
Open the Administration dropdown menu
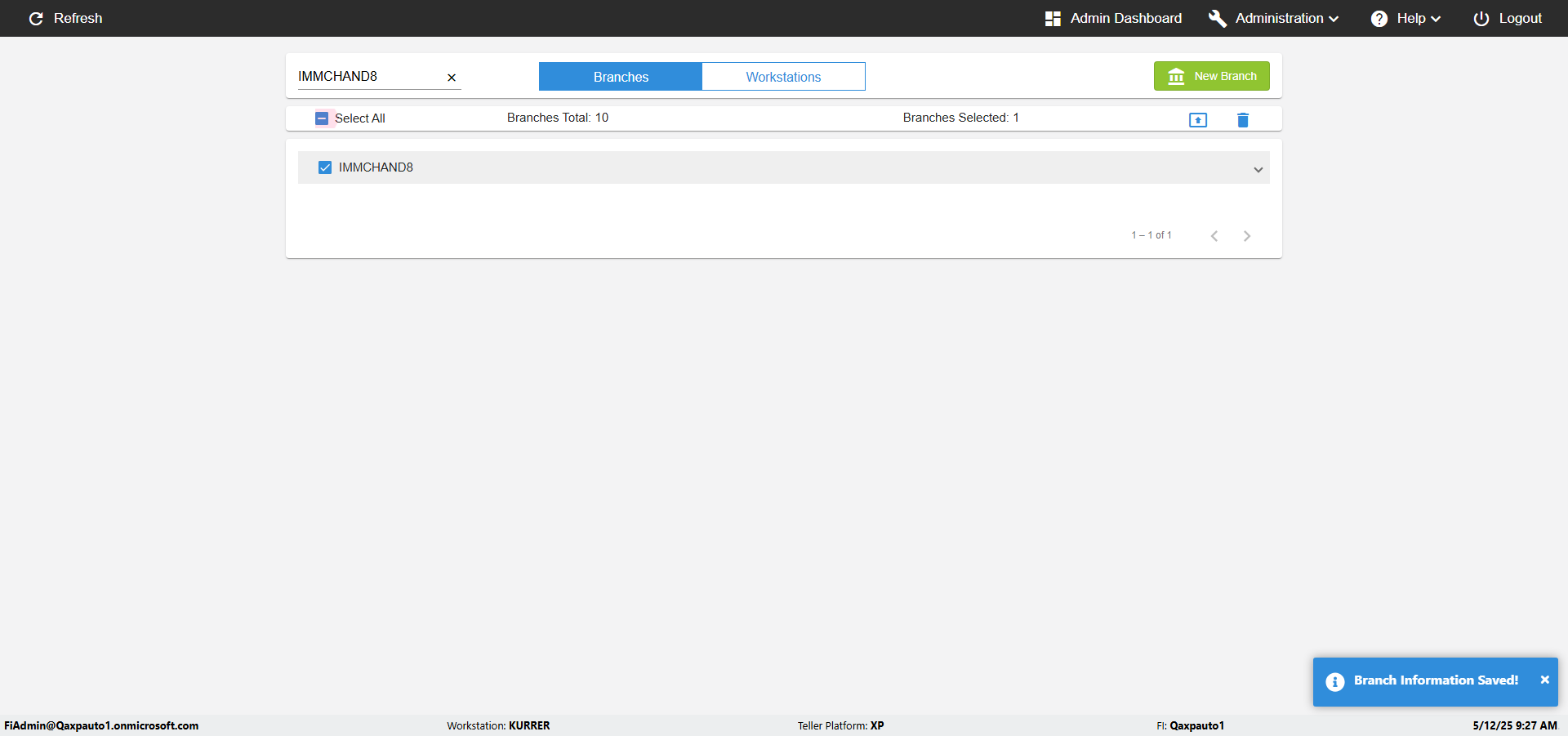pos(1286,18)
